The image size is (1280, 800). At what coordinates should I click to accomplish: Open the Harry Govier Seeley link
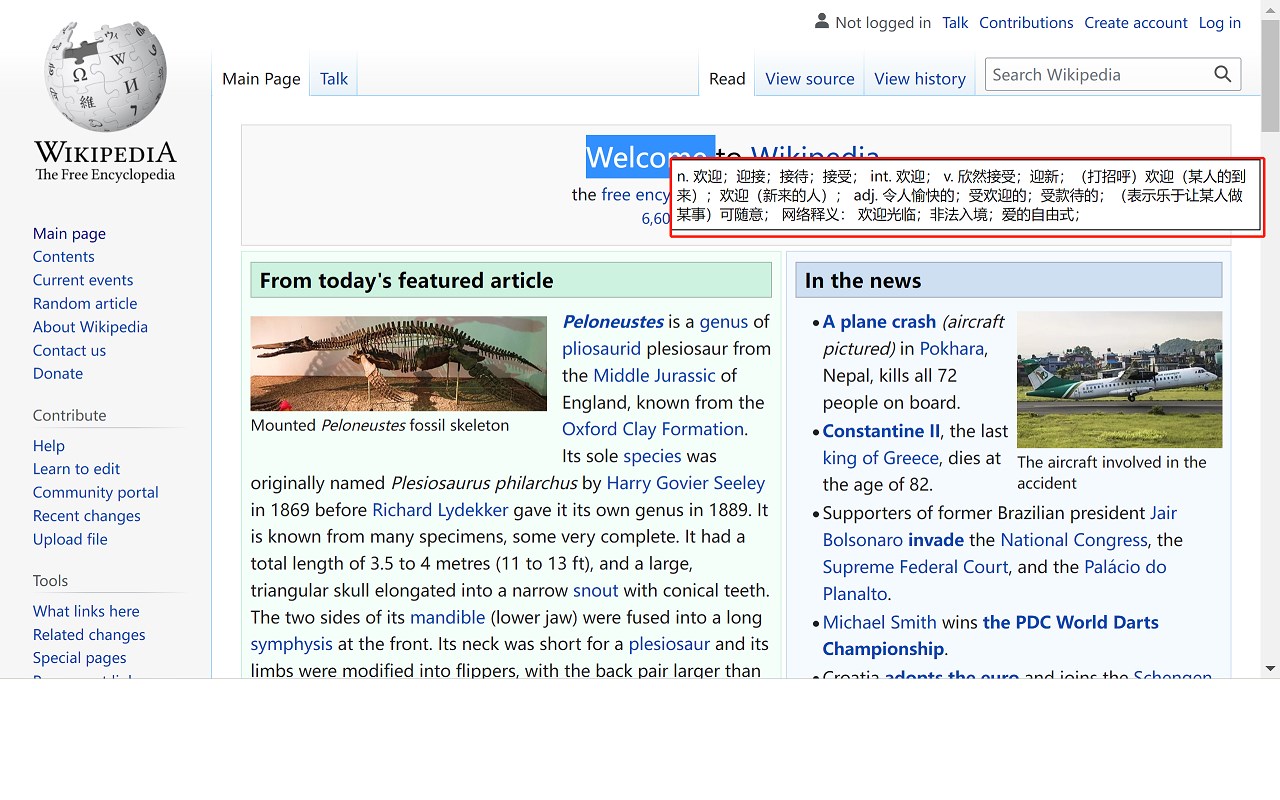pos(686,482)
